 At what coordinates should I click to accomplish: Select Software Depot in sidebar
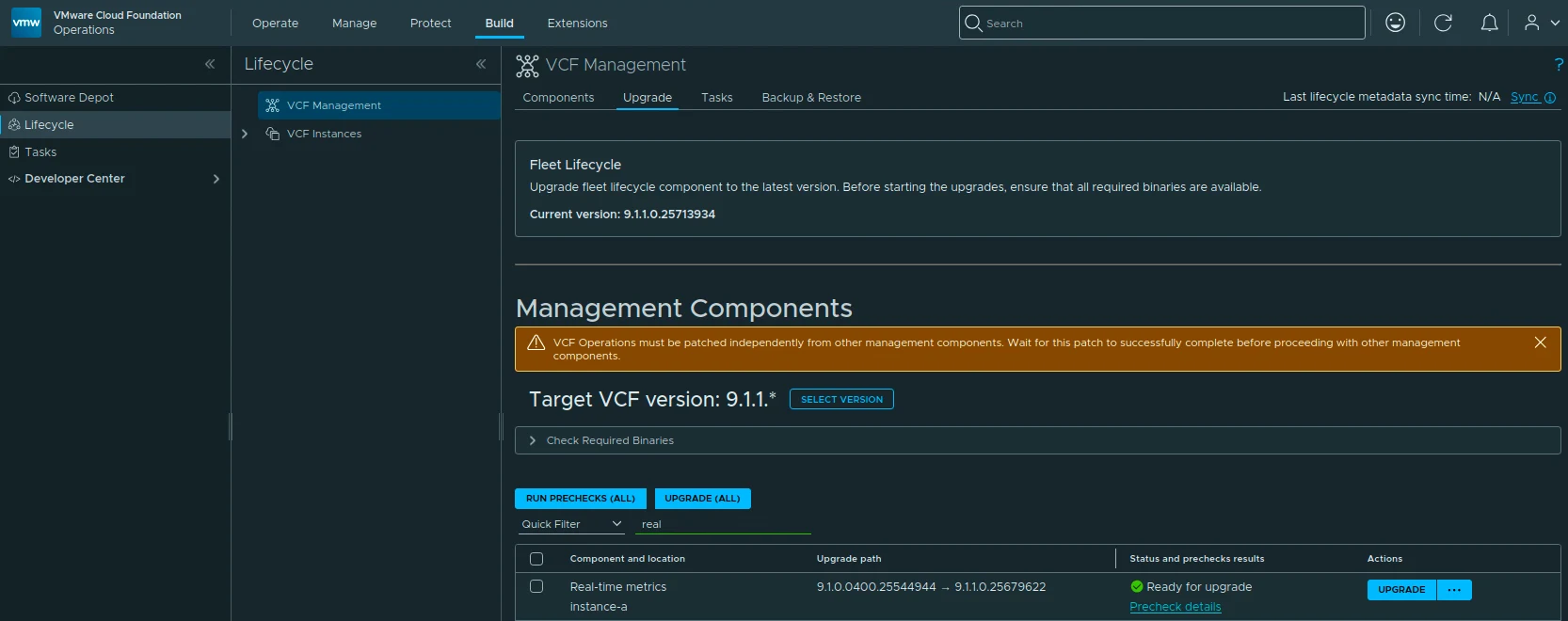69,98
